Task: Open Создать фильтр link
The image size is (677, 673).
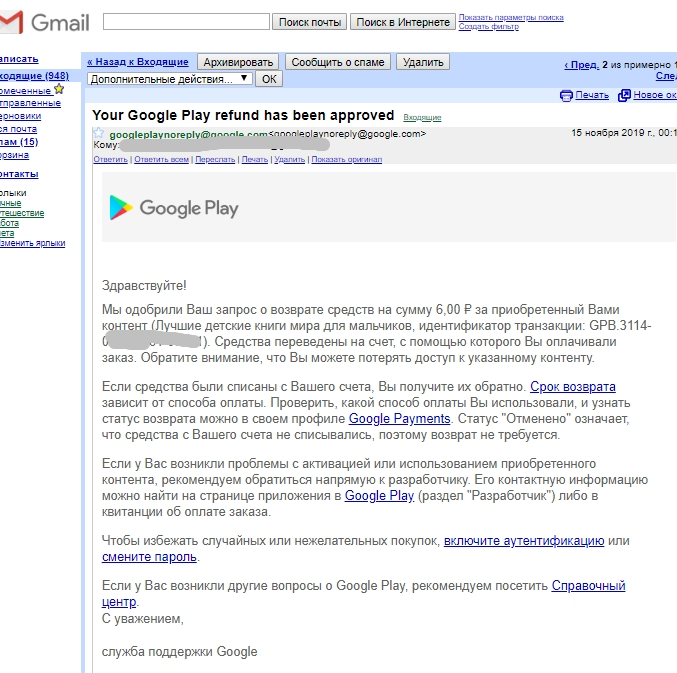Action: [x=488, y=26]
